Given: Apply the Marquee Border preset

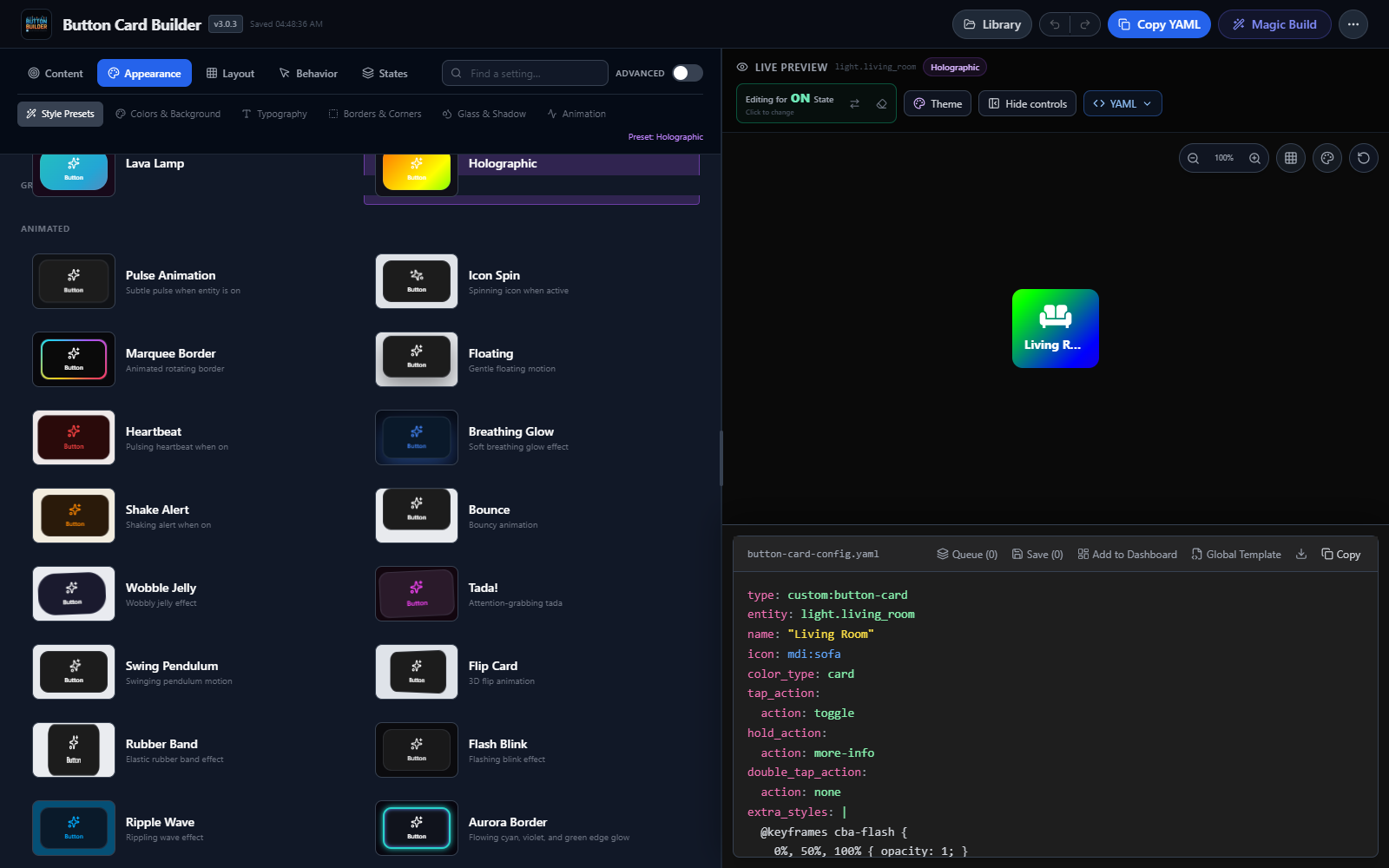Looking at the screenshot, I should click(188, 359).
